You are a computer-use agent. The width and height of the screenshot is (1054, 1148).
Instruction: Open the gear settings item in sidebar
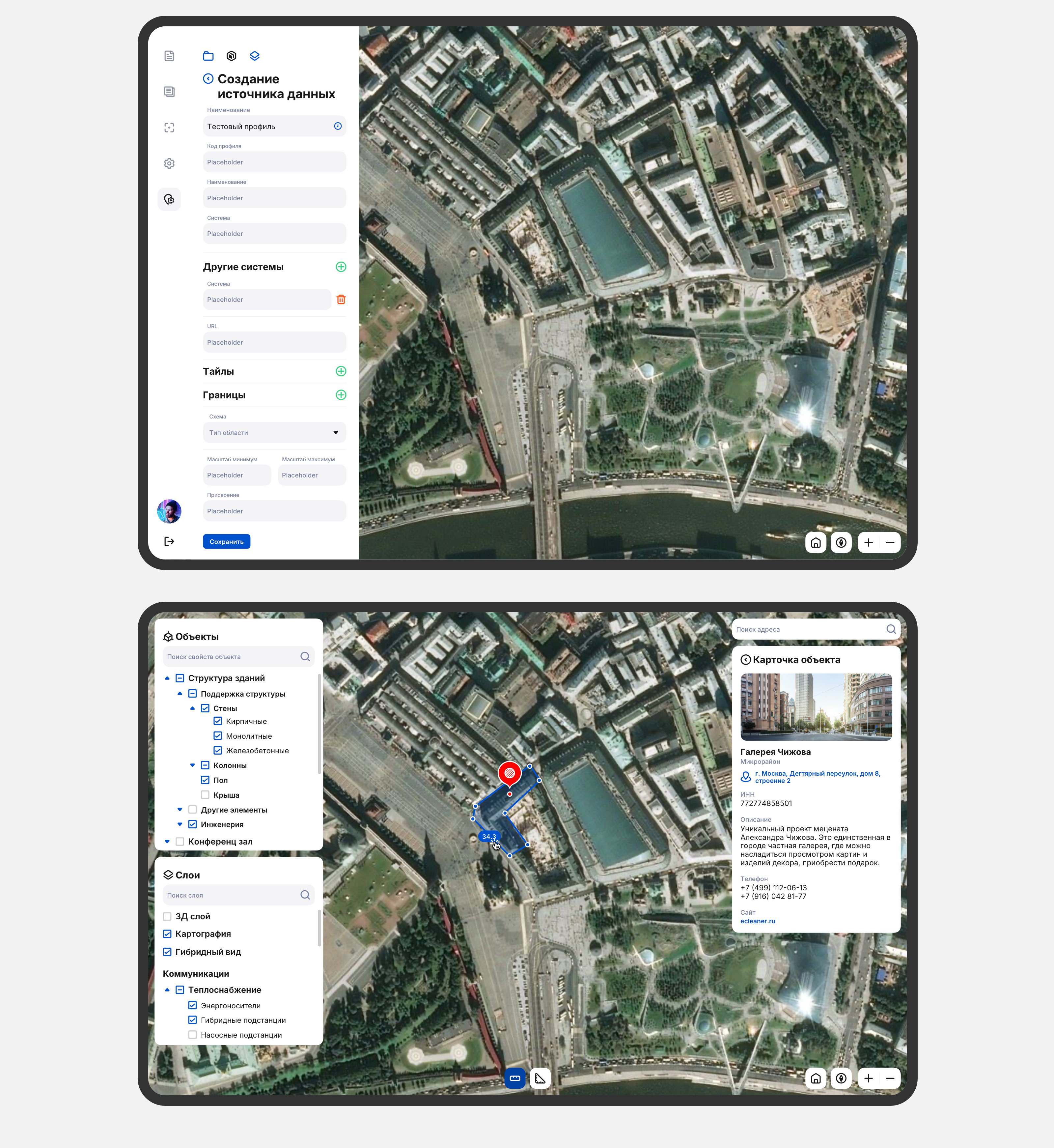[x=169, y=164]
